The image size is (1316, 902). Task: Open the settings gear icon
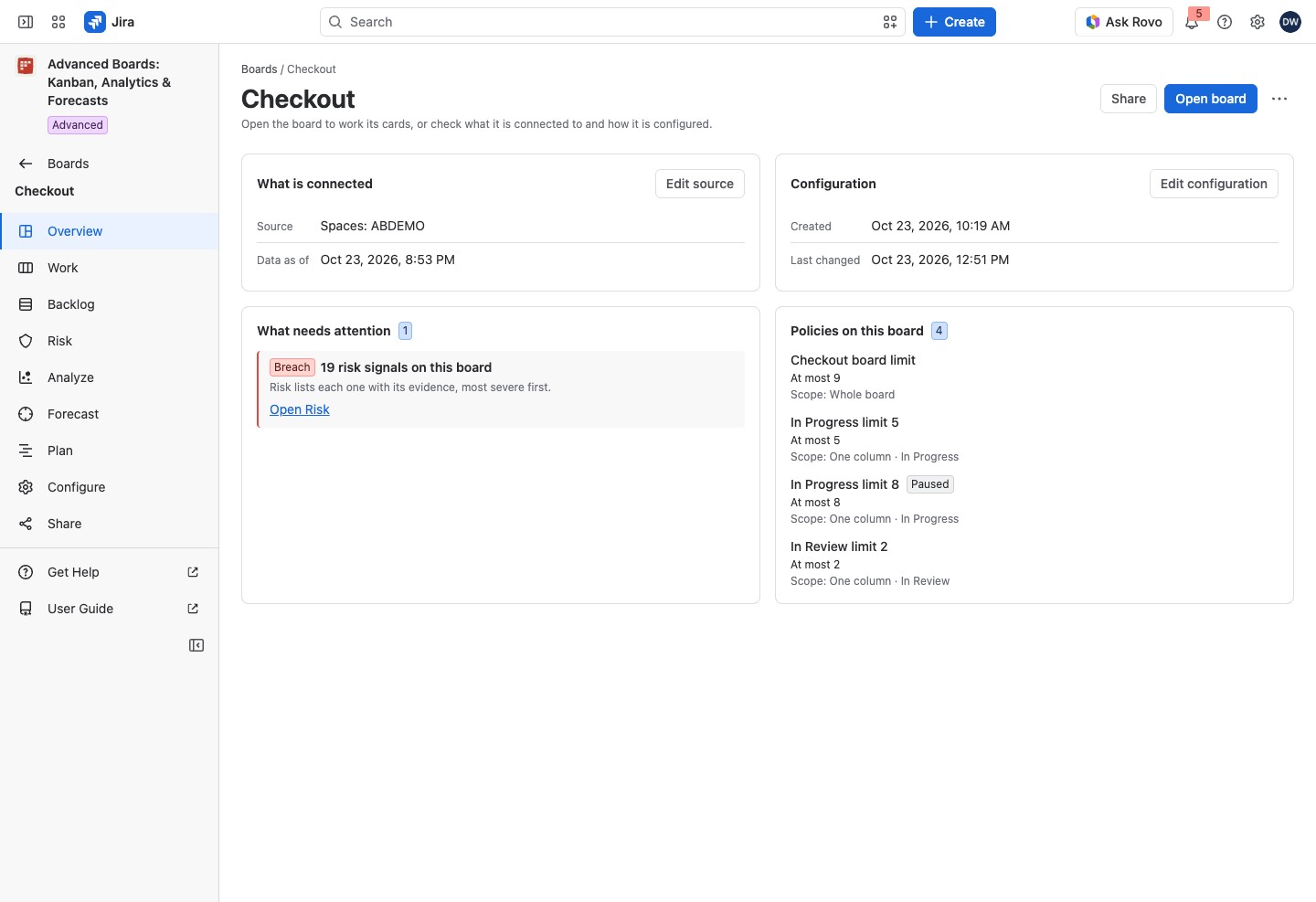click(x=1258, y=22)
